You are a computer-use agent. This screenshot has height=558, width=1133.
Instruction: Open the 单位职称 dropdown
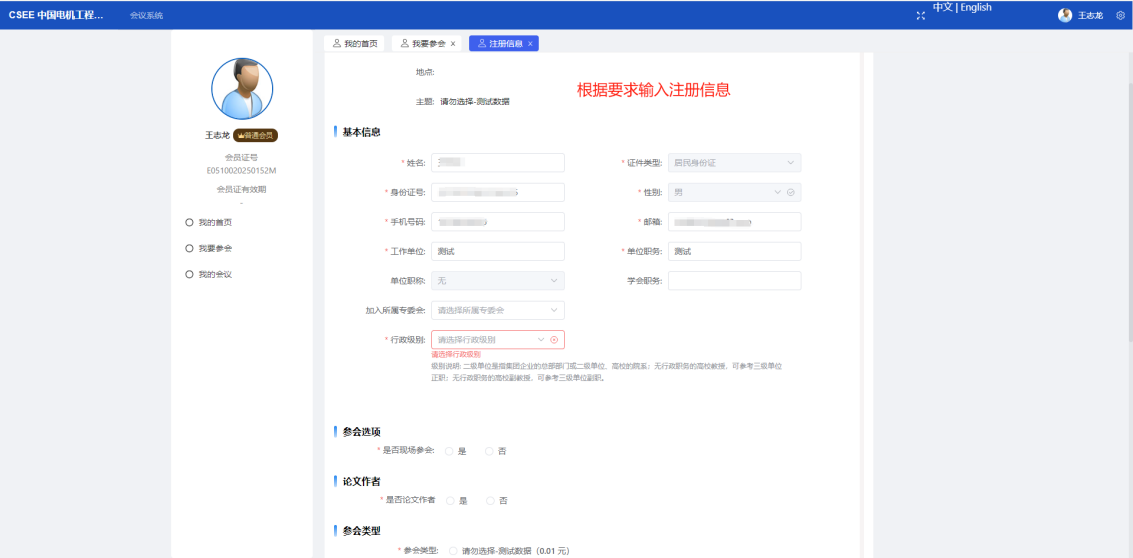click(x=497, y=281)
